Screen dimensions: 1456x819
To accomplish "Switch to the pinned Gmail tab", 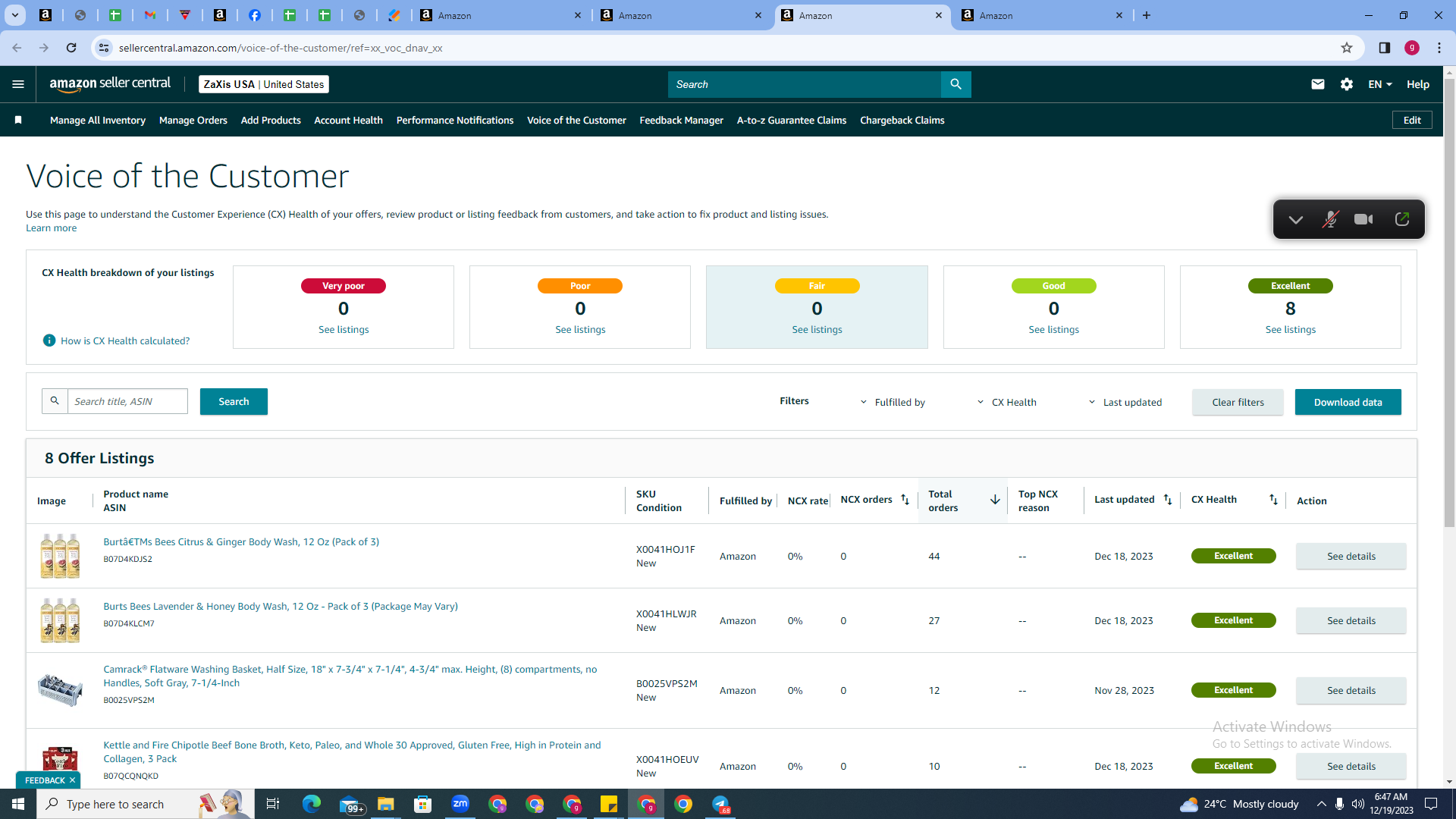I will tap(150, 15).
